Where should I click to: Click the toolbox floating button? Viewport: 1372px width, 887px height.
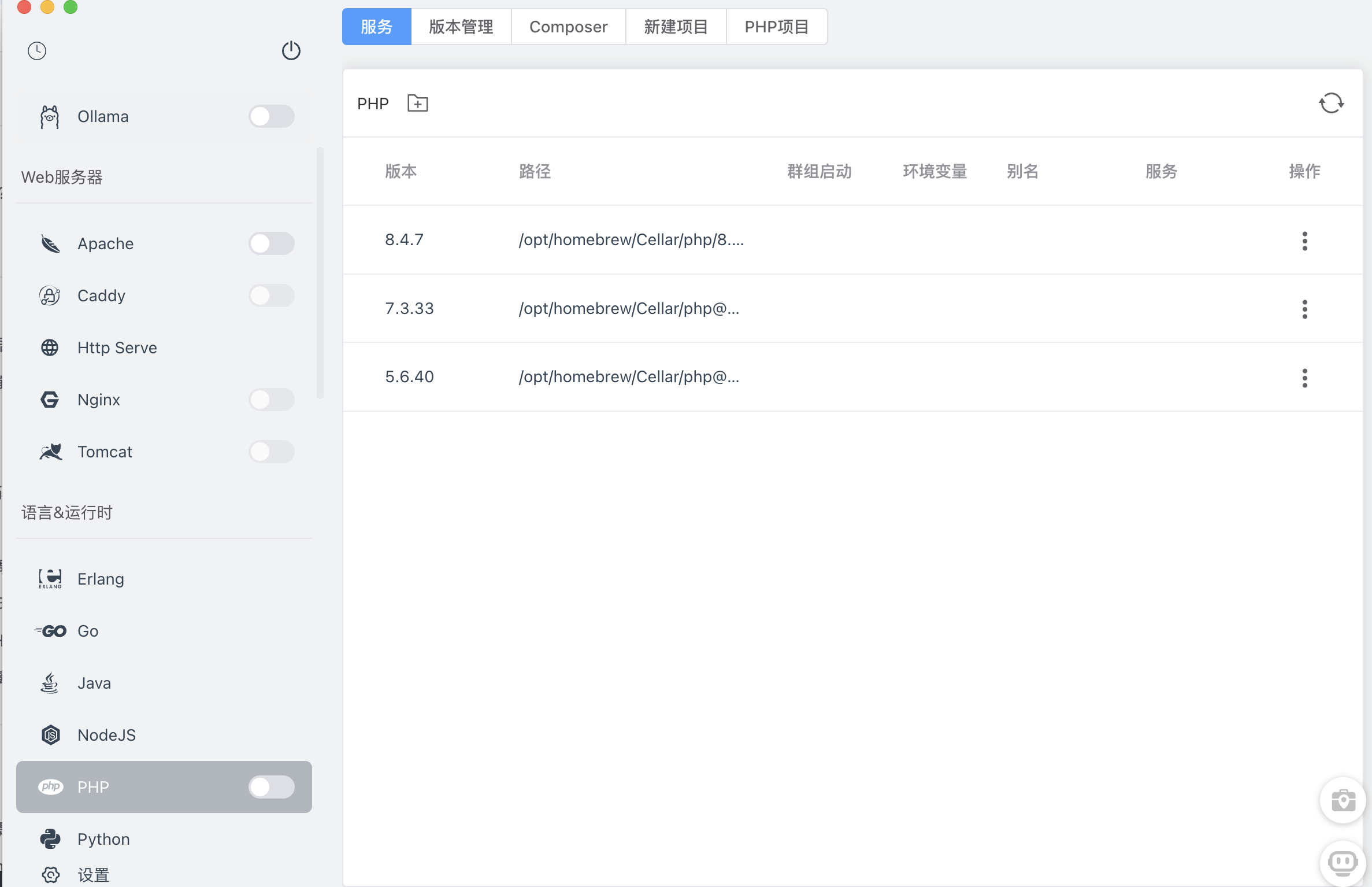pyautogui.click(x=1343, y=801)
